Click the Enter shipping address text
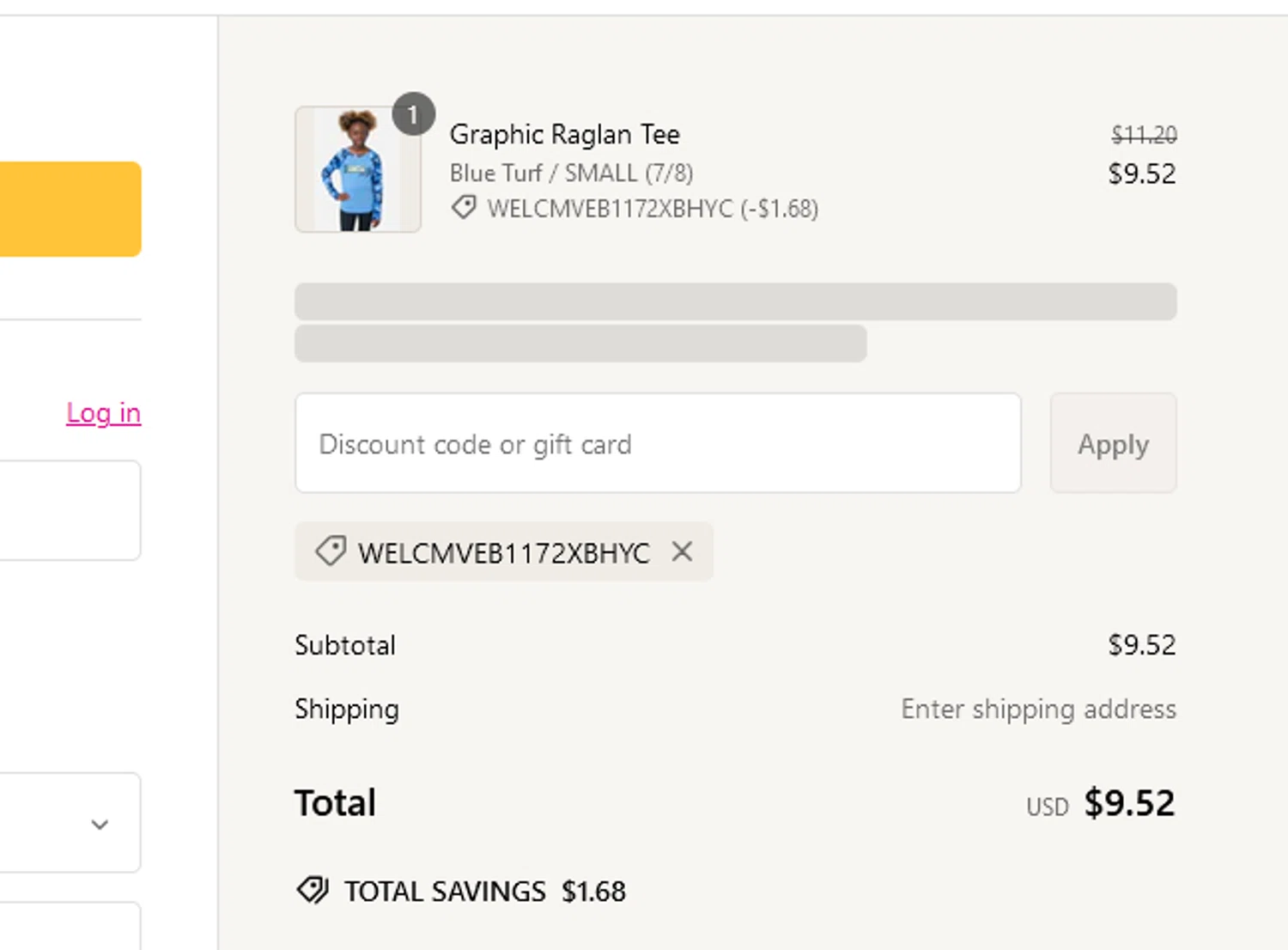 [1038, 709]
